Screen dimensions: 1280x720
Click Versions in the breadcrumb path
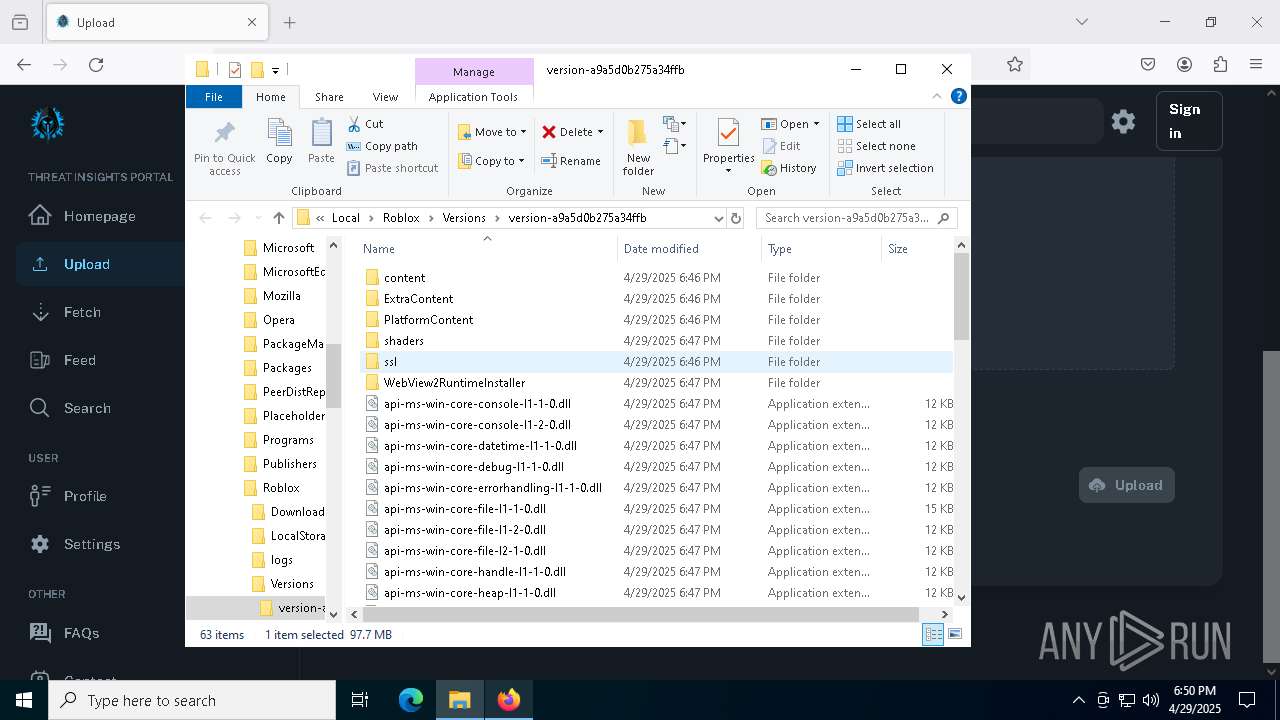coord(464,218)
